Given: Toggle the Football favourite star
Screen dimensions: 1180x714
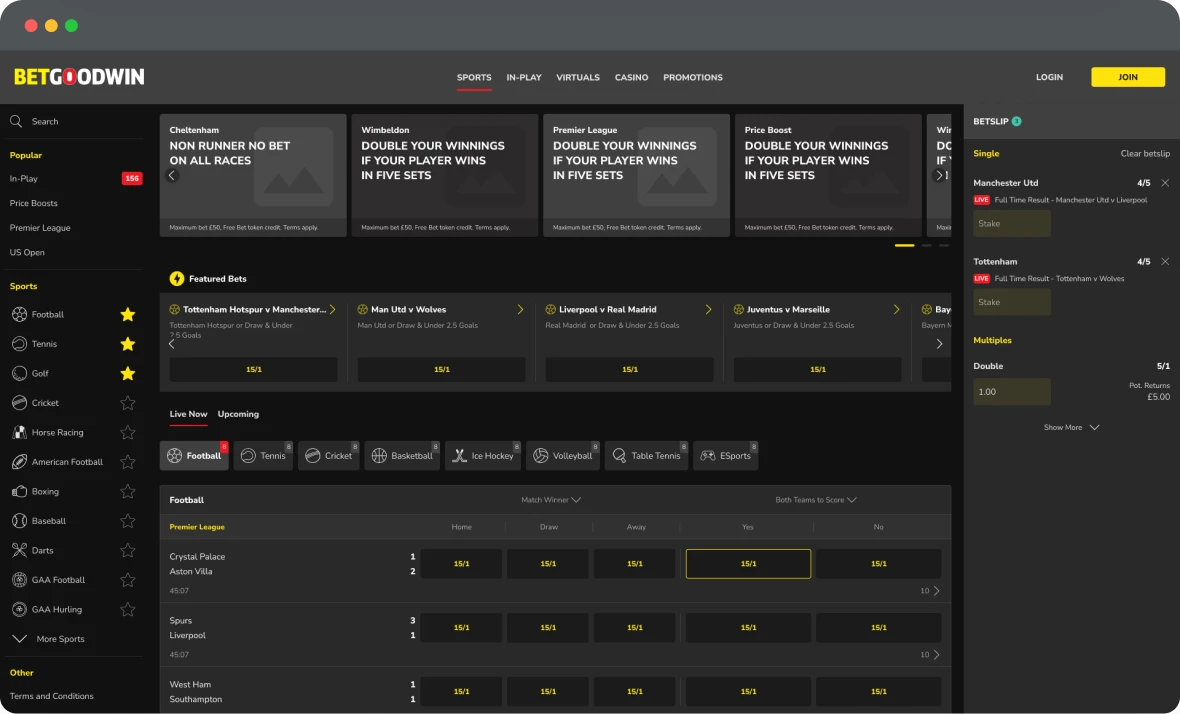Looking at the screenshot, I should tap(128, 314).
